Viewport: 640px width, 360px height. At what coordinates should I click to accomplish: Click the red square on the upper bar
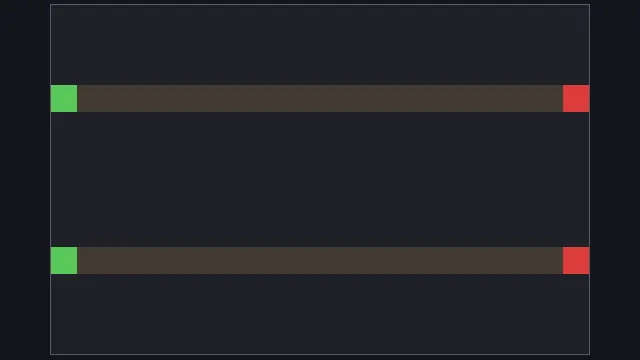point(576,98)
